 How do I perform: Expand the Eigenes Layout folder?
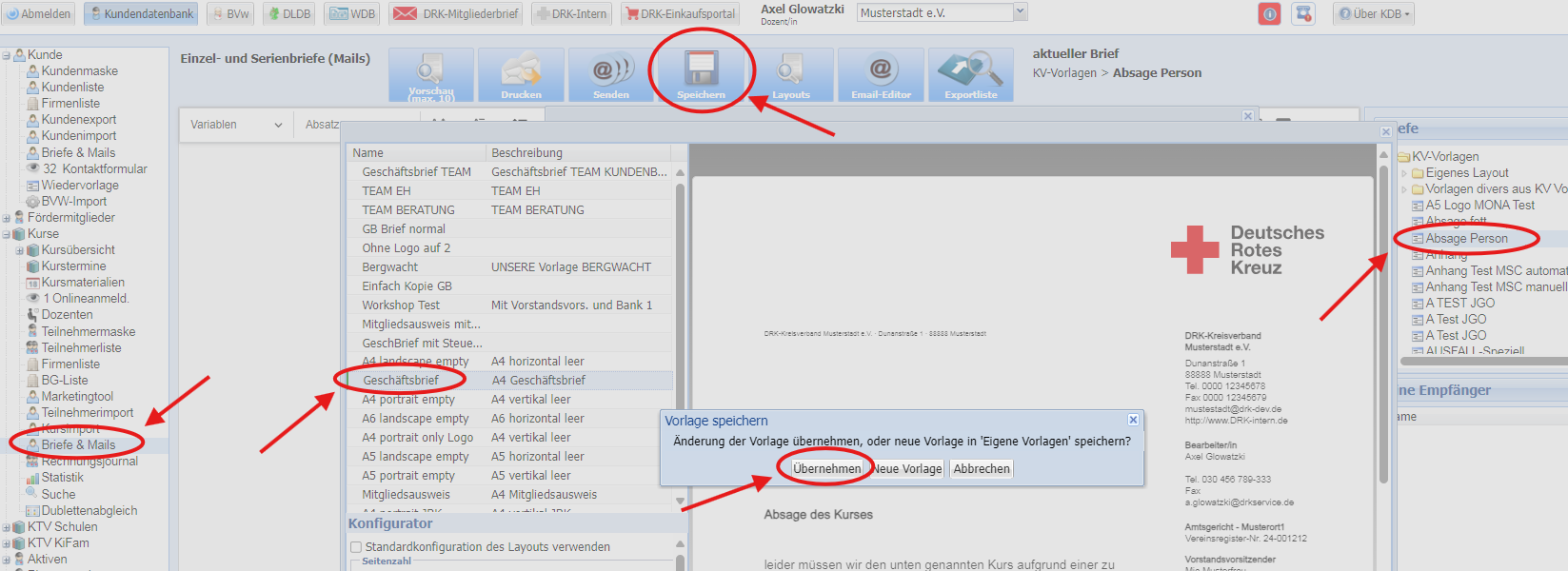[1404, 173]
